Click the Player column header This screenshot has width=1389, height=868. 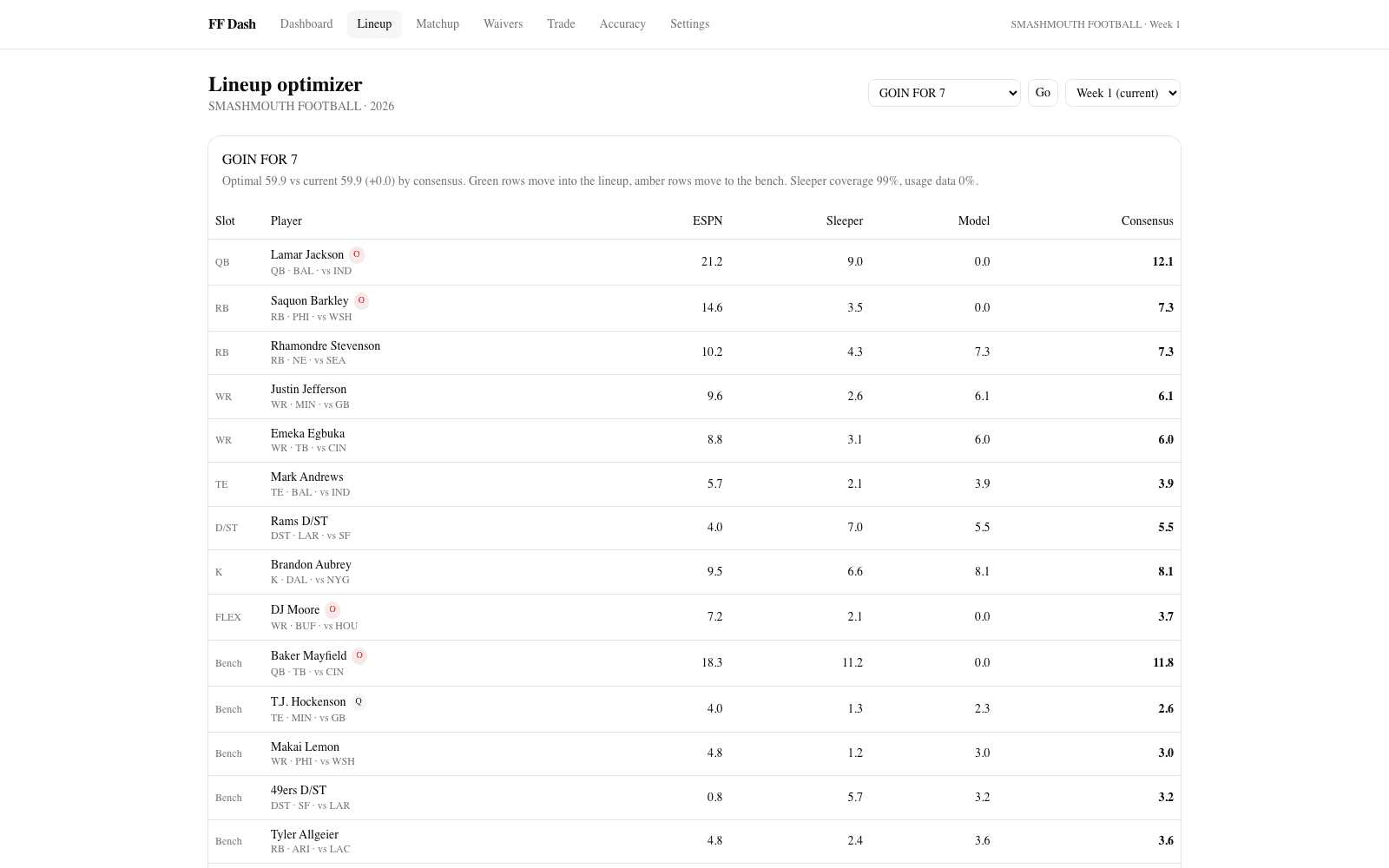pos(286,221)
